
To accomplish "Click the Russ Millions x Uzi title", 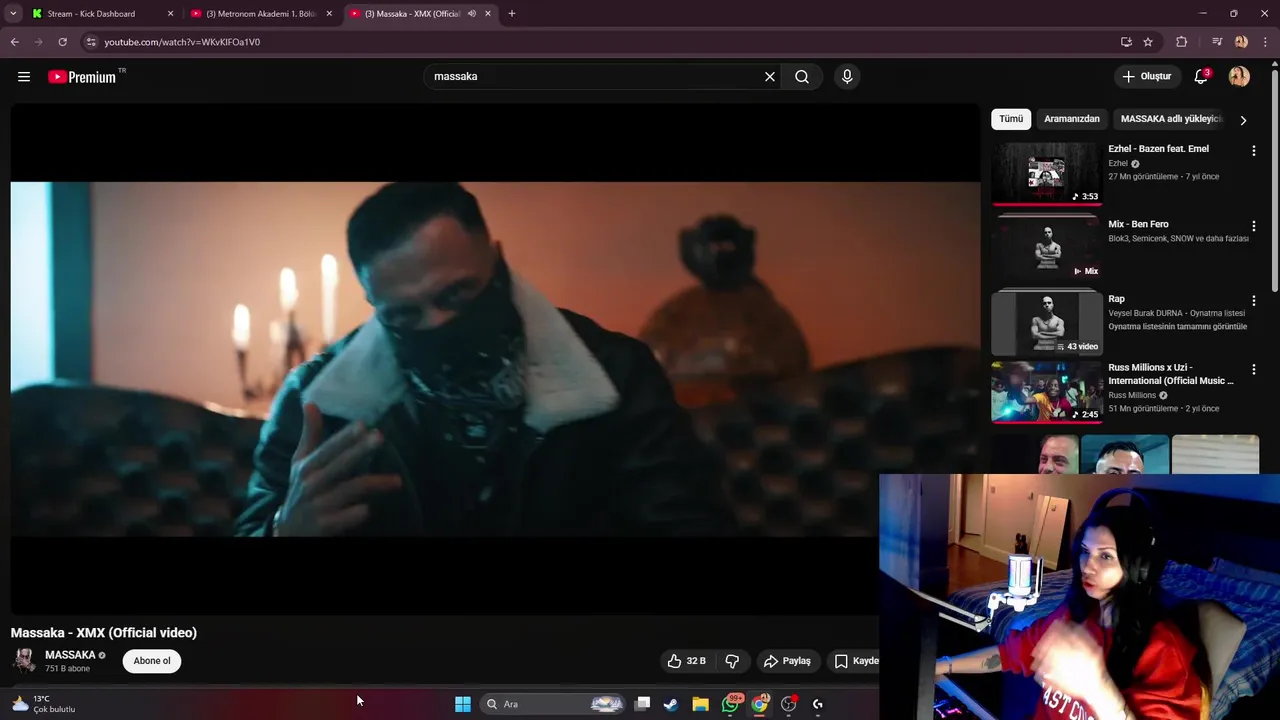I will tap(1171, 374).
